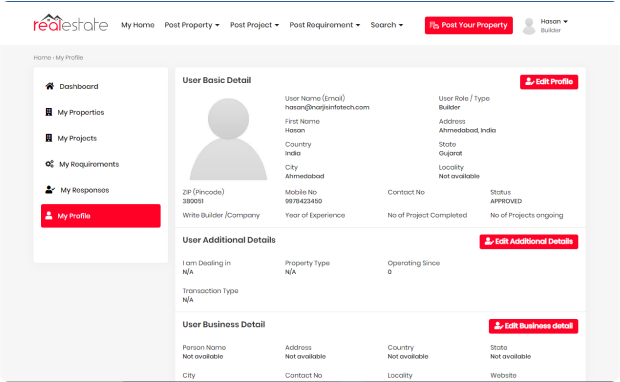The height and width of the screenshot is (382, 620).
Task: Click the First Name value Hasan
Action: (x=295, y=130)
